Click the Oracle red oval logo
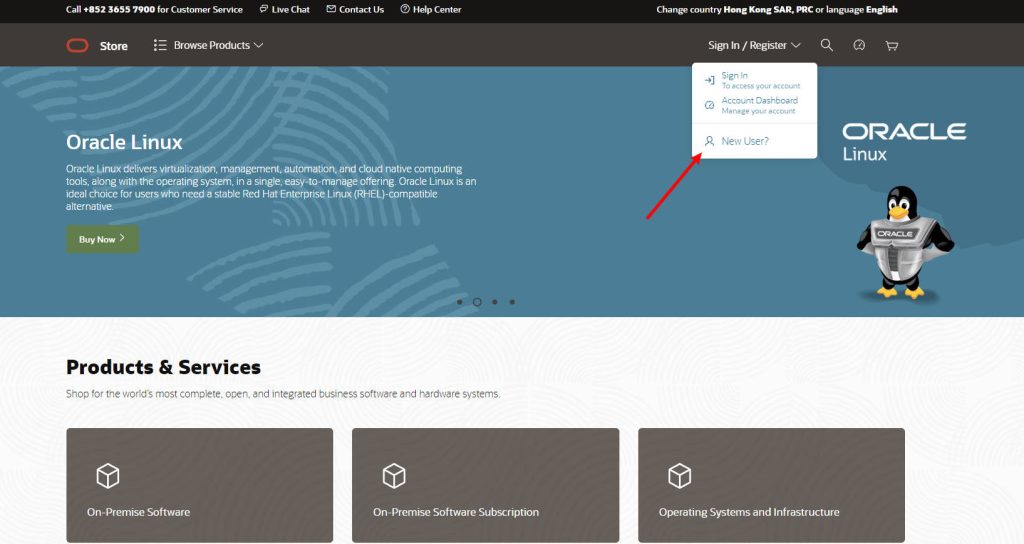 [77, 46]
